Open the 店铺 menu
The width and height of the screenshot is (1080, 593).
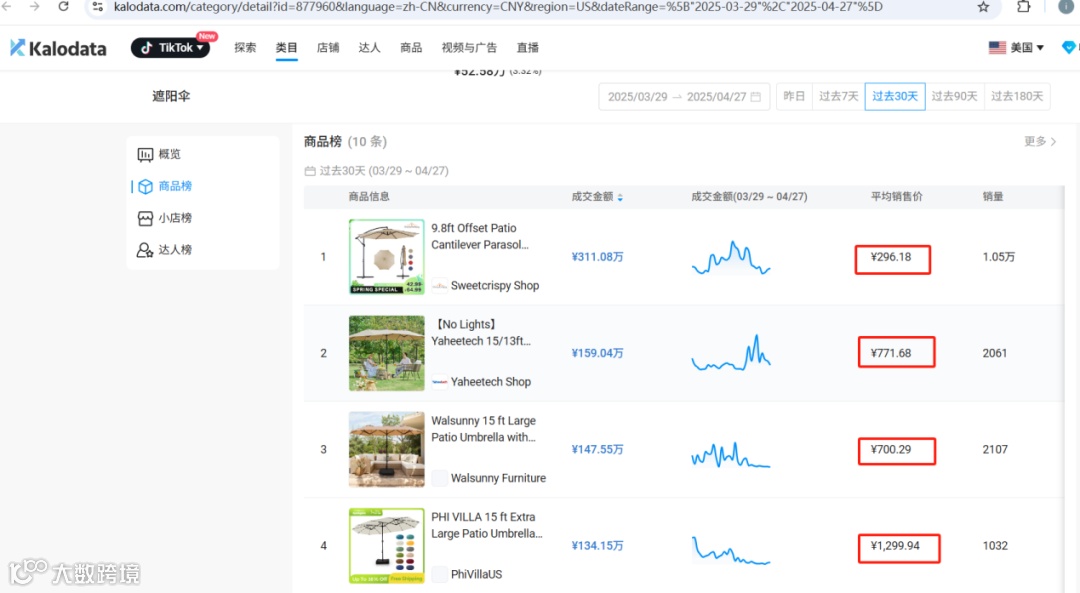point(328,48)
